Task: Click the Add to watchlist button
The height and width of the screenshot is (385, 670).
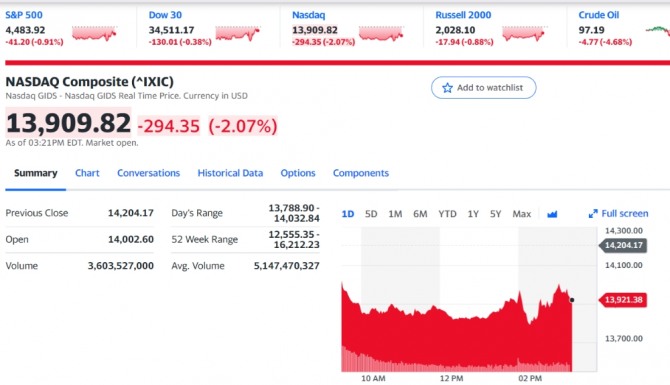Action: [x=484, y=88]
